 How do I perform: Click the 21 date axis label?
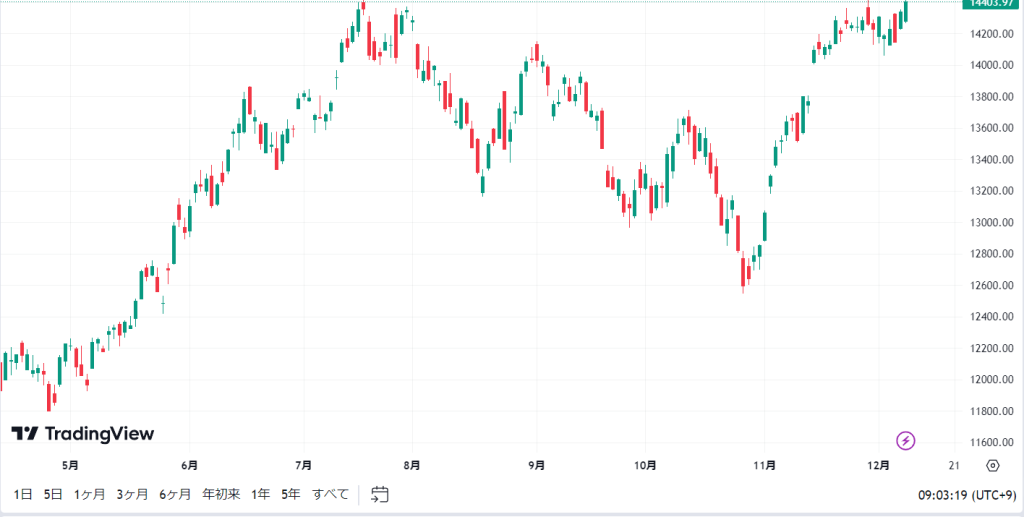pyautogui.click(x=954, y=465)
